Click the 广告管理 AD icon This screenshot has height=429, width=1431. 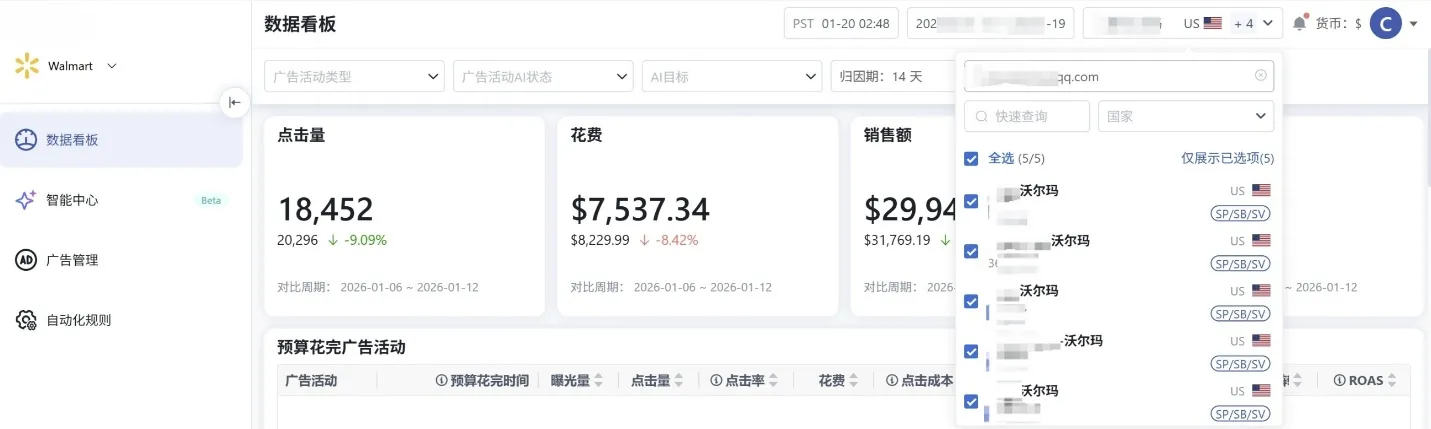(26, 260)
